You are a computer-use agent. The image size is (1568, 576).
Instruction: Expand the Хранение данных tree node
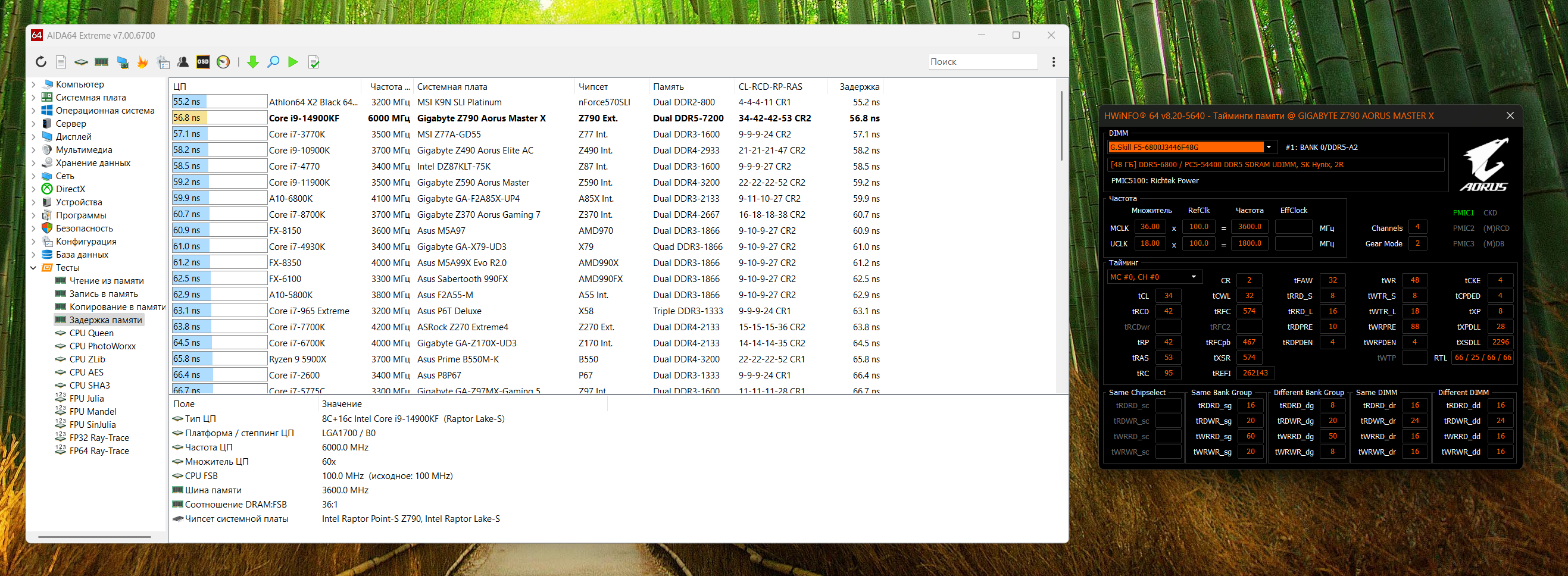33,162
